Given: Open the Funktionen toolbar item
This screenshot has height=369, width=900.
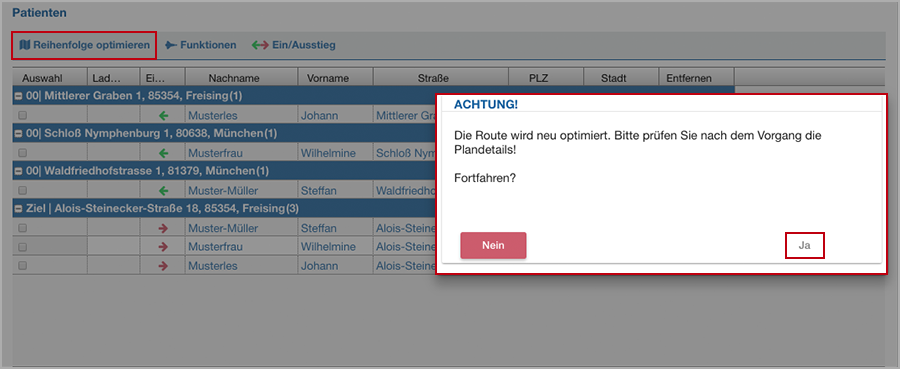Looking at the screenshot, I should [x=200, y=45].
